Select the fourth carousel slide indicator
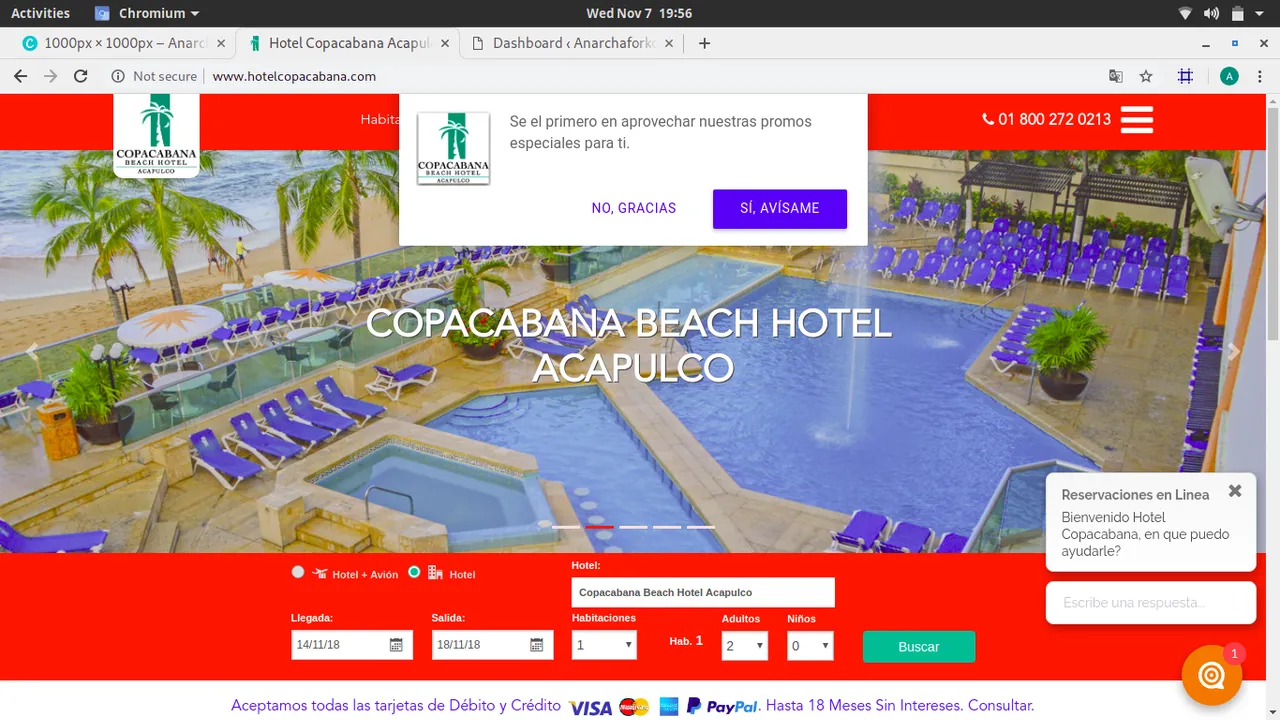 click(667, 526)
